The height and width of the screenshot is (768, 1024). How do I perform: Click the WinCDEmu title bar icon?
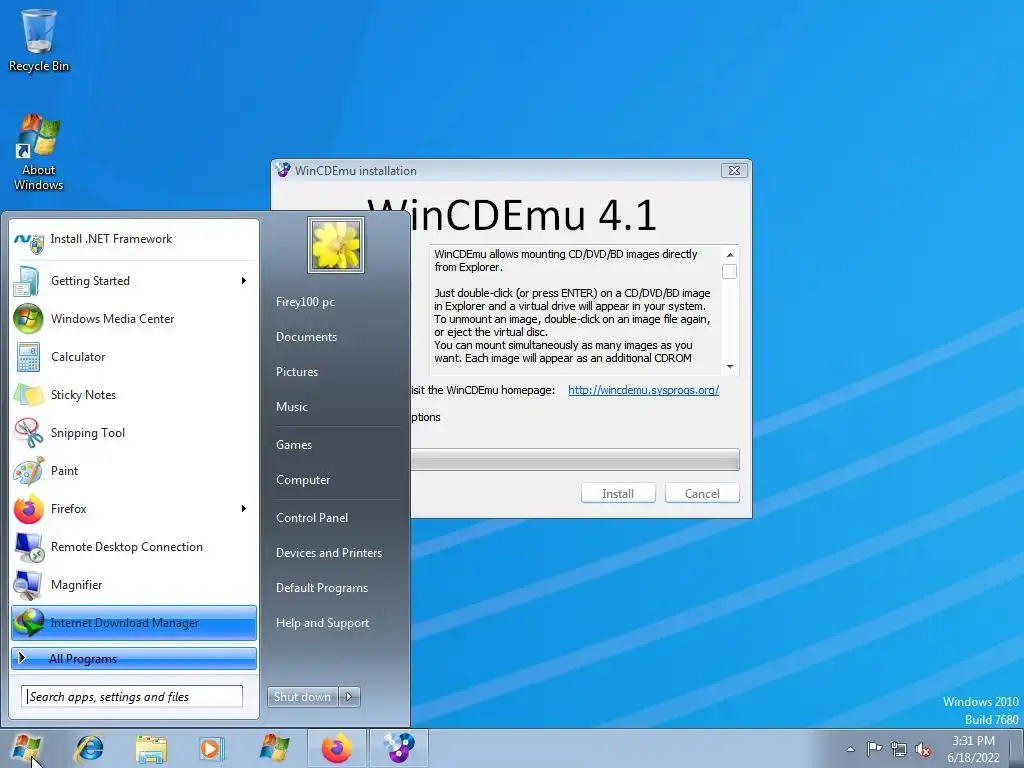click(x=283, y=170)
